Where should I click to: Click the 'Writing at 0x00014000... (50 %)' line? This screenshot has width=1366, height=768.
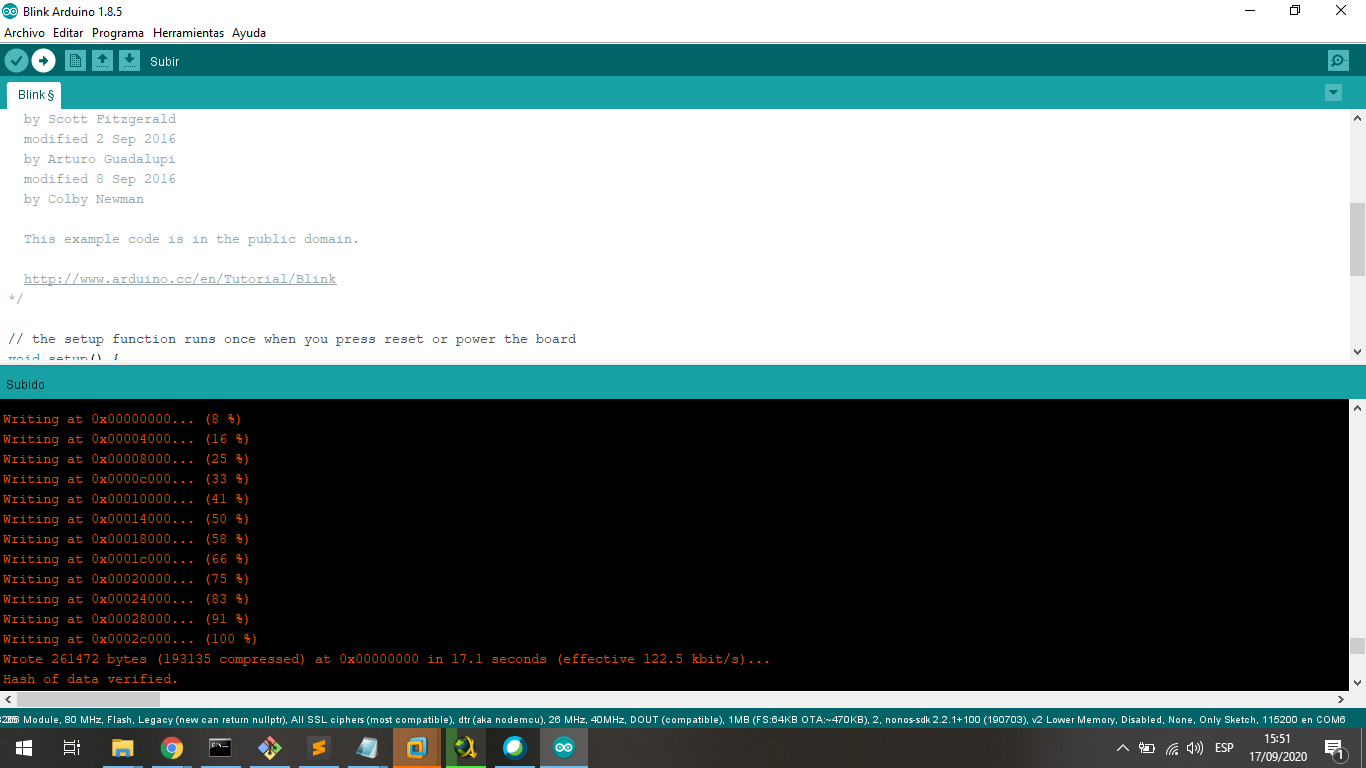point(126,519)
